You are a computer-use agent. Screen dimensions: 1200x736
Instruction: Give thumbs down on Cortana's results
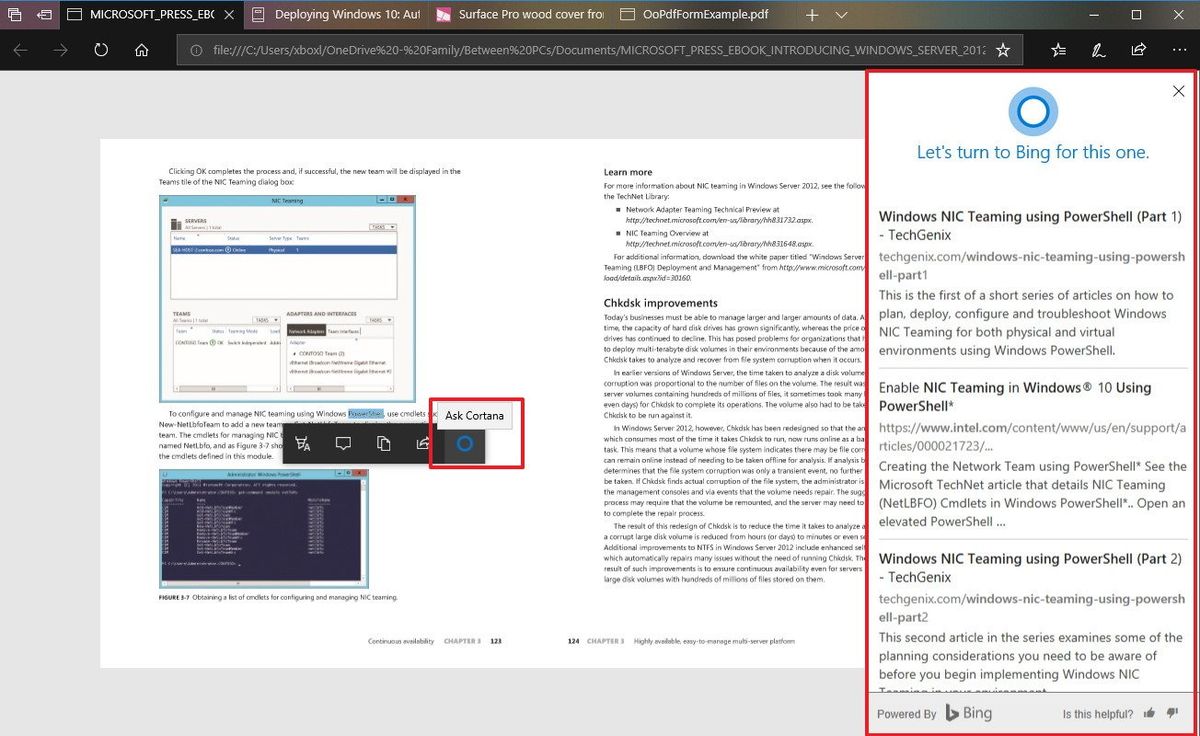(1173, 713)
